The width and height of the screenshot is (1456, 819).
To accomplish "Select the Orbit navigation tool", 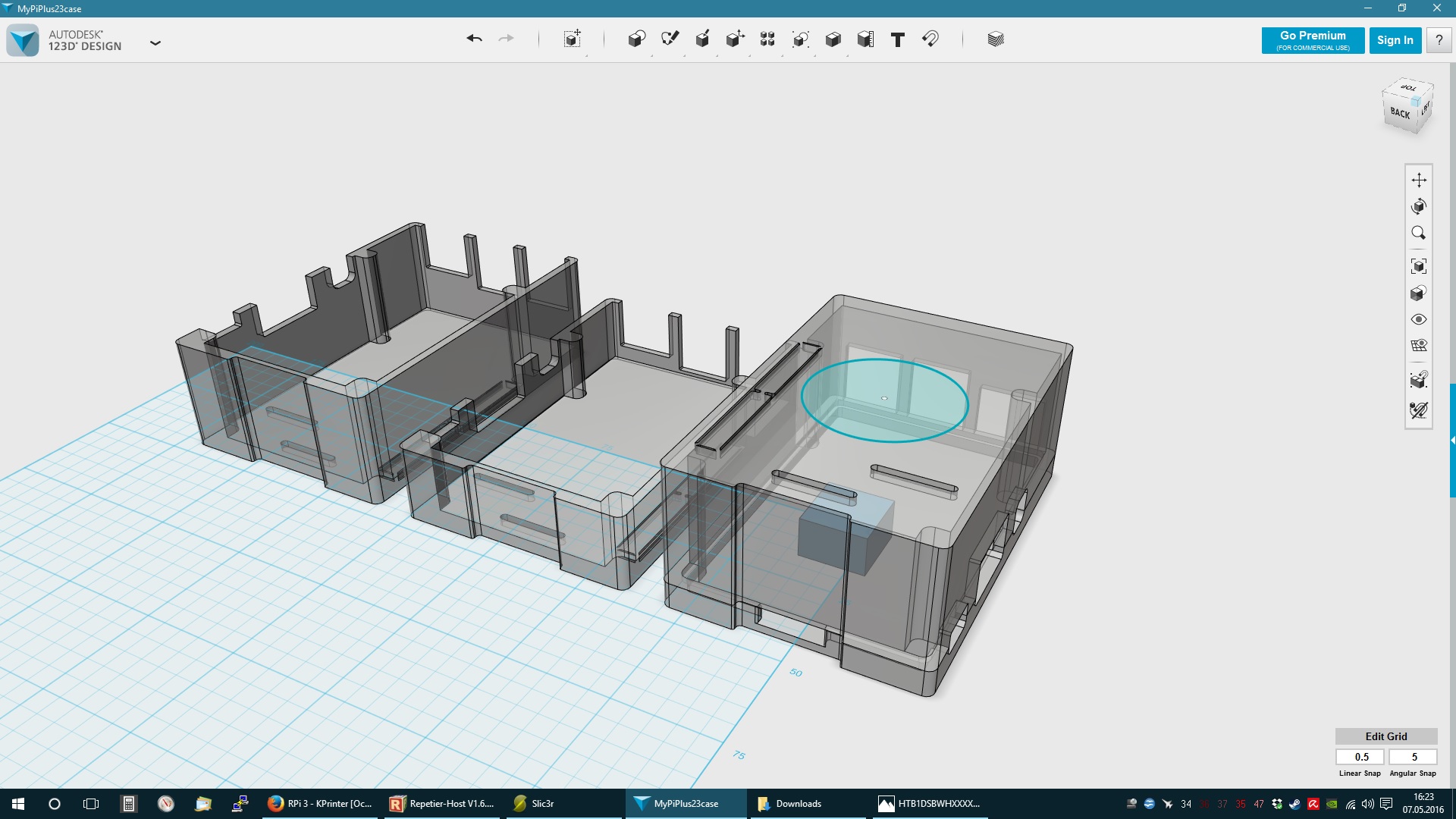I will 1418,206.
